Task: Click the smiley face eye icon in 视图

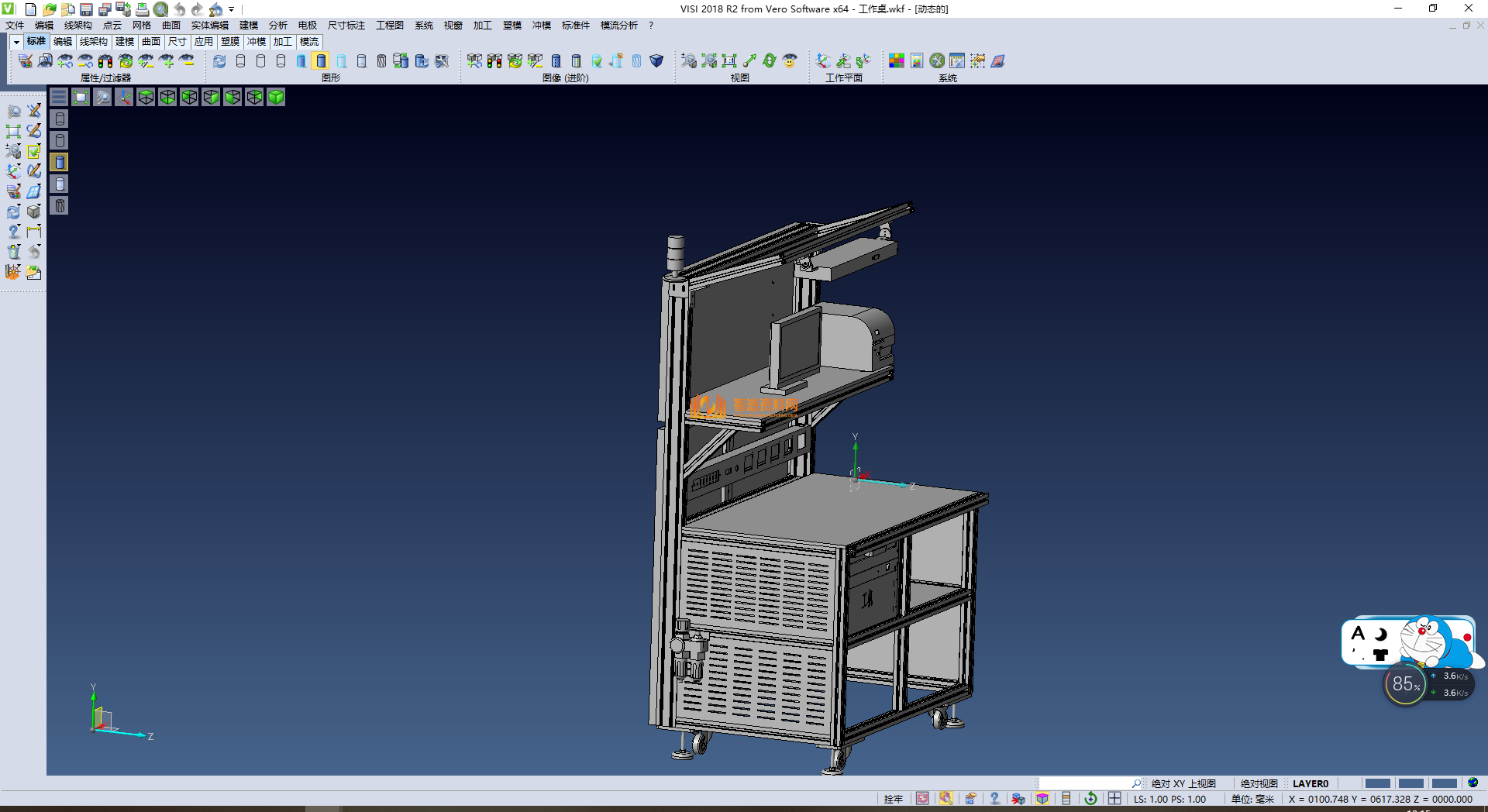Action: click(x=790, y=60)
